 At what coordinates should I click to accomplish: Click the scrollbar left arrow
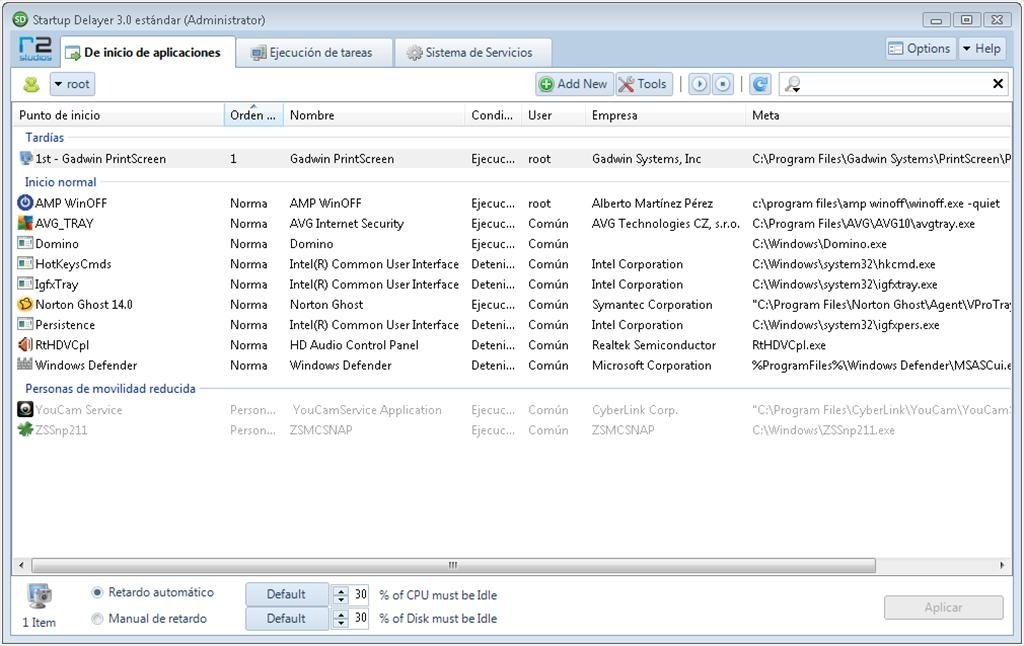click(x=22, y=565)
